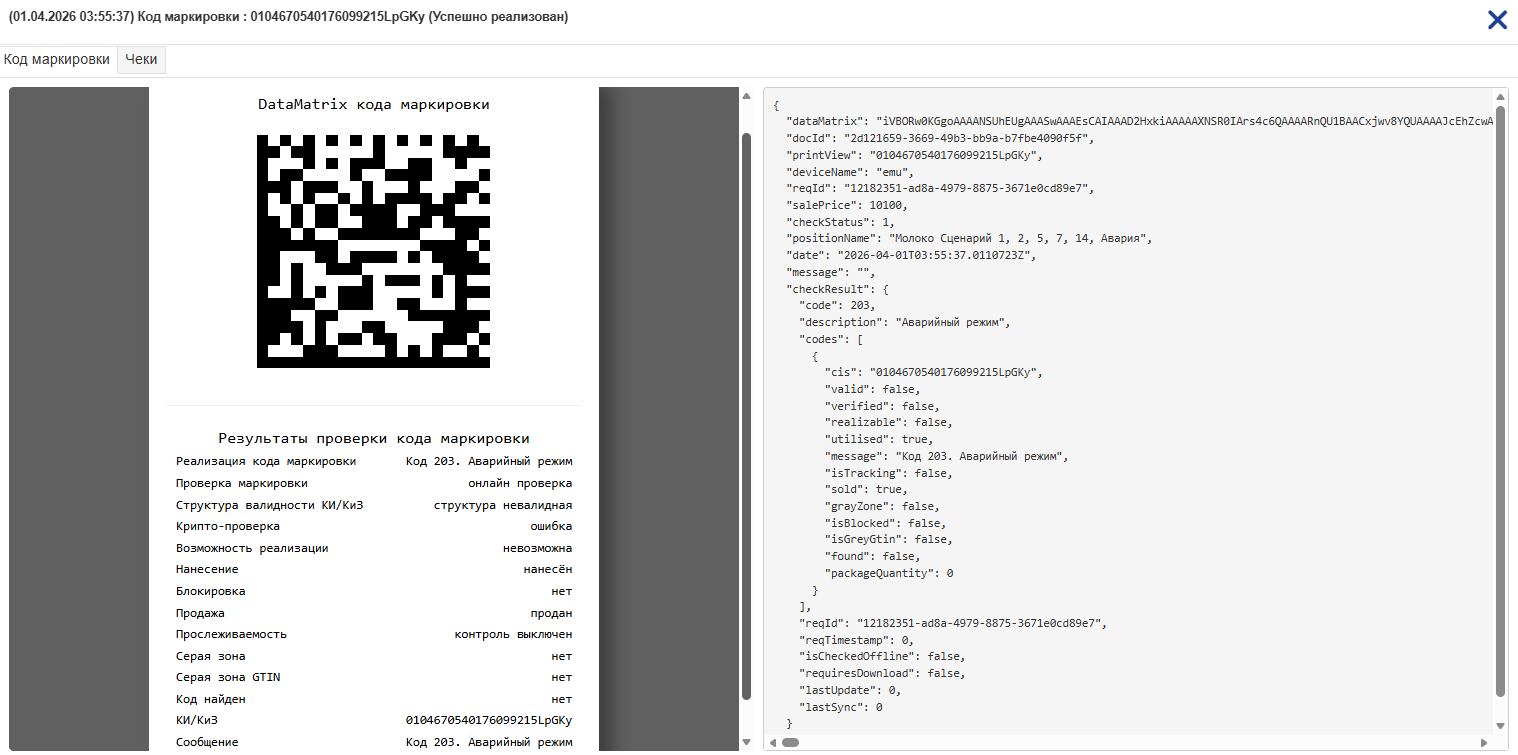This screenshot has width=1518, height=755.
Task: Click the left panel scroll-up arrow
Action: click(745, 96)
